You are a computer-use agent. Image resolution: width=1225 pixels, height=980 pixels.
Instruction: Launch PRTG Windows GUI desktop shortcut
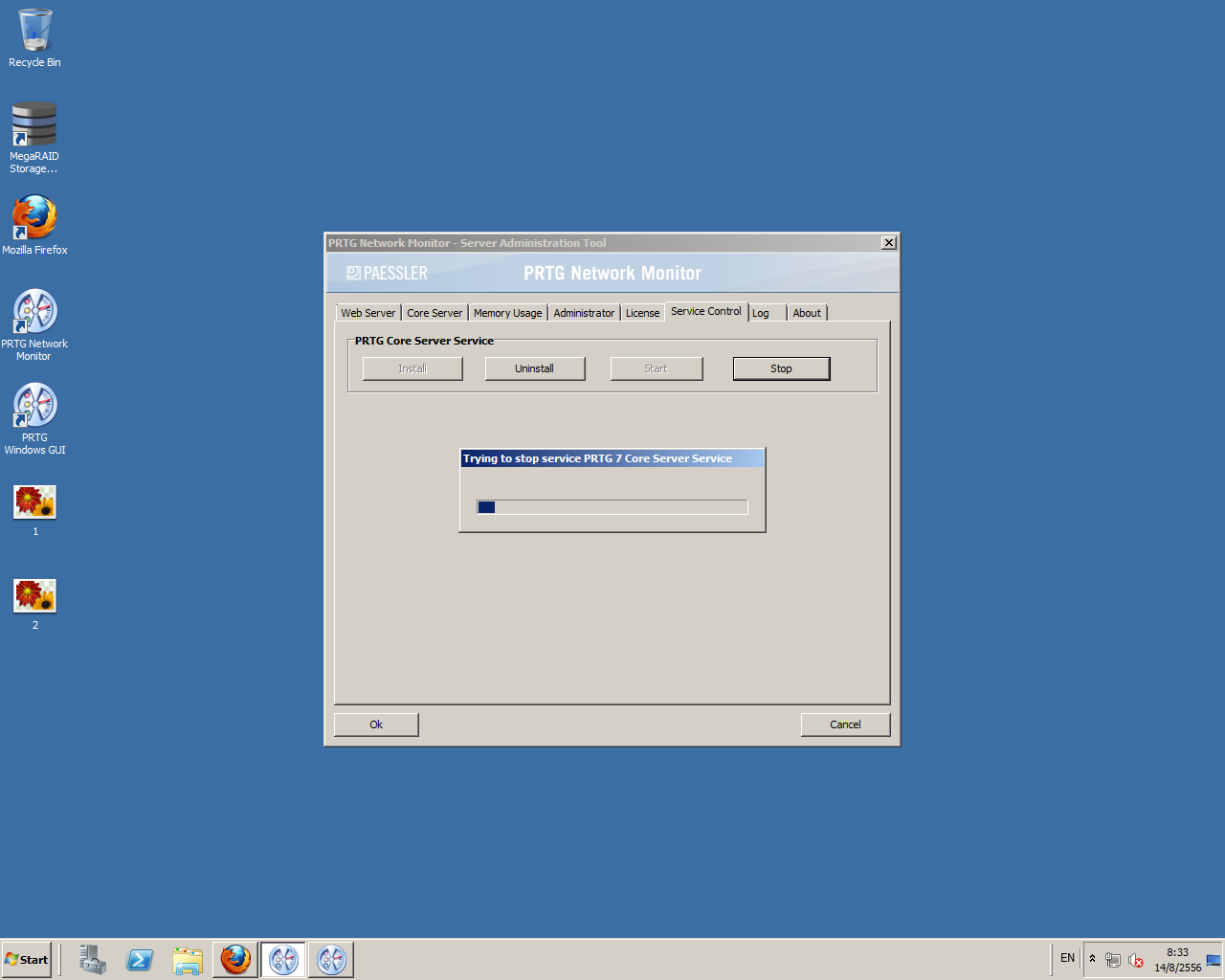point(34,419)
